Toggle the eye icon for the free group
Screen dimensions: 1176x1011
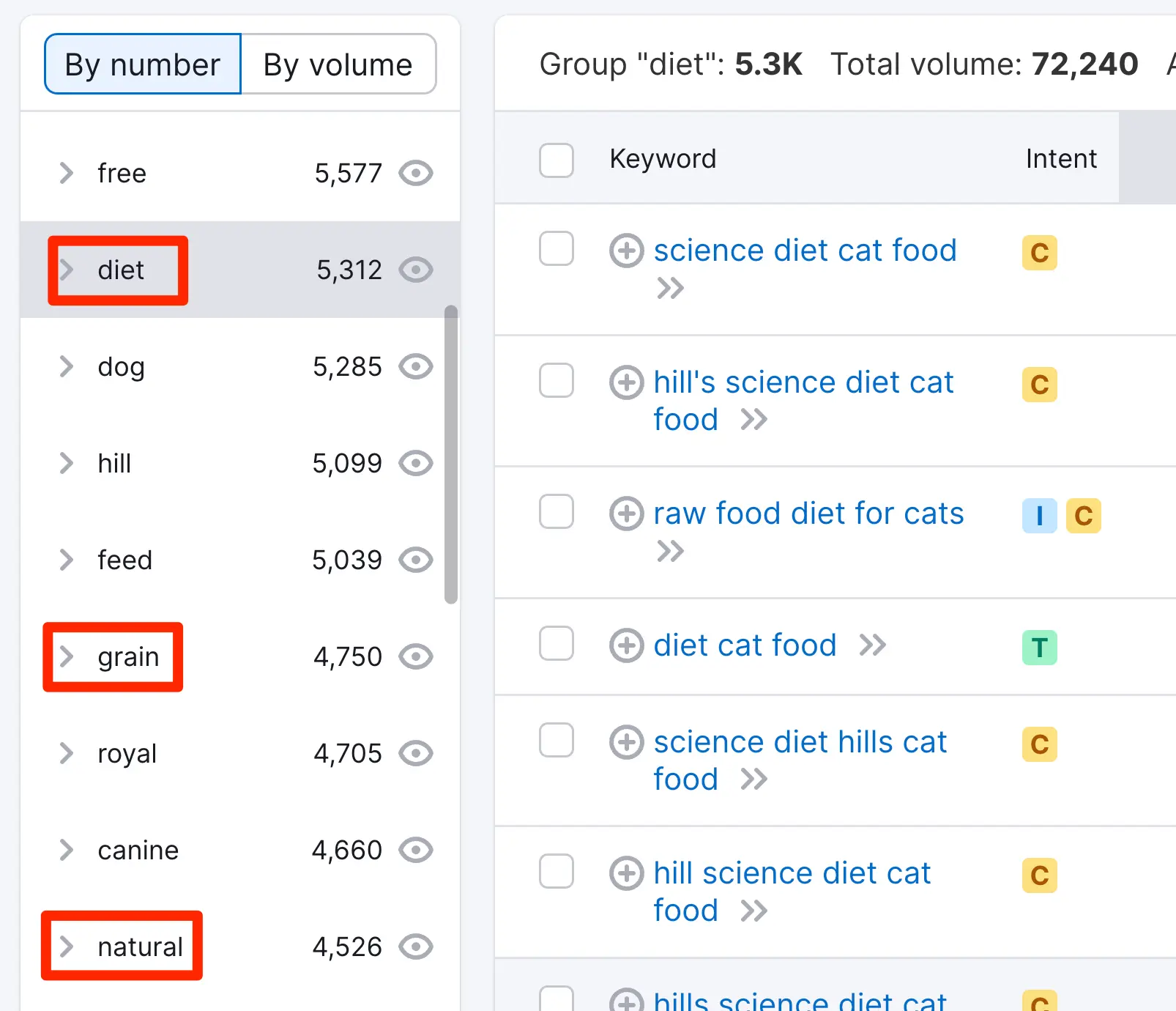point(416,174)
